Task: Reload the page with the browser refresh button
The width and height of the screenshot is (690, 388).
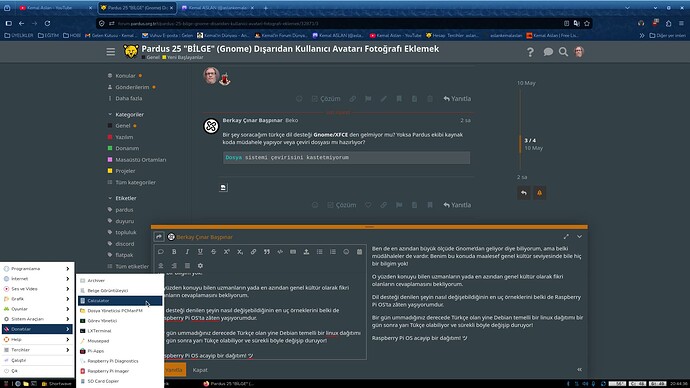Action: (48, 23)
